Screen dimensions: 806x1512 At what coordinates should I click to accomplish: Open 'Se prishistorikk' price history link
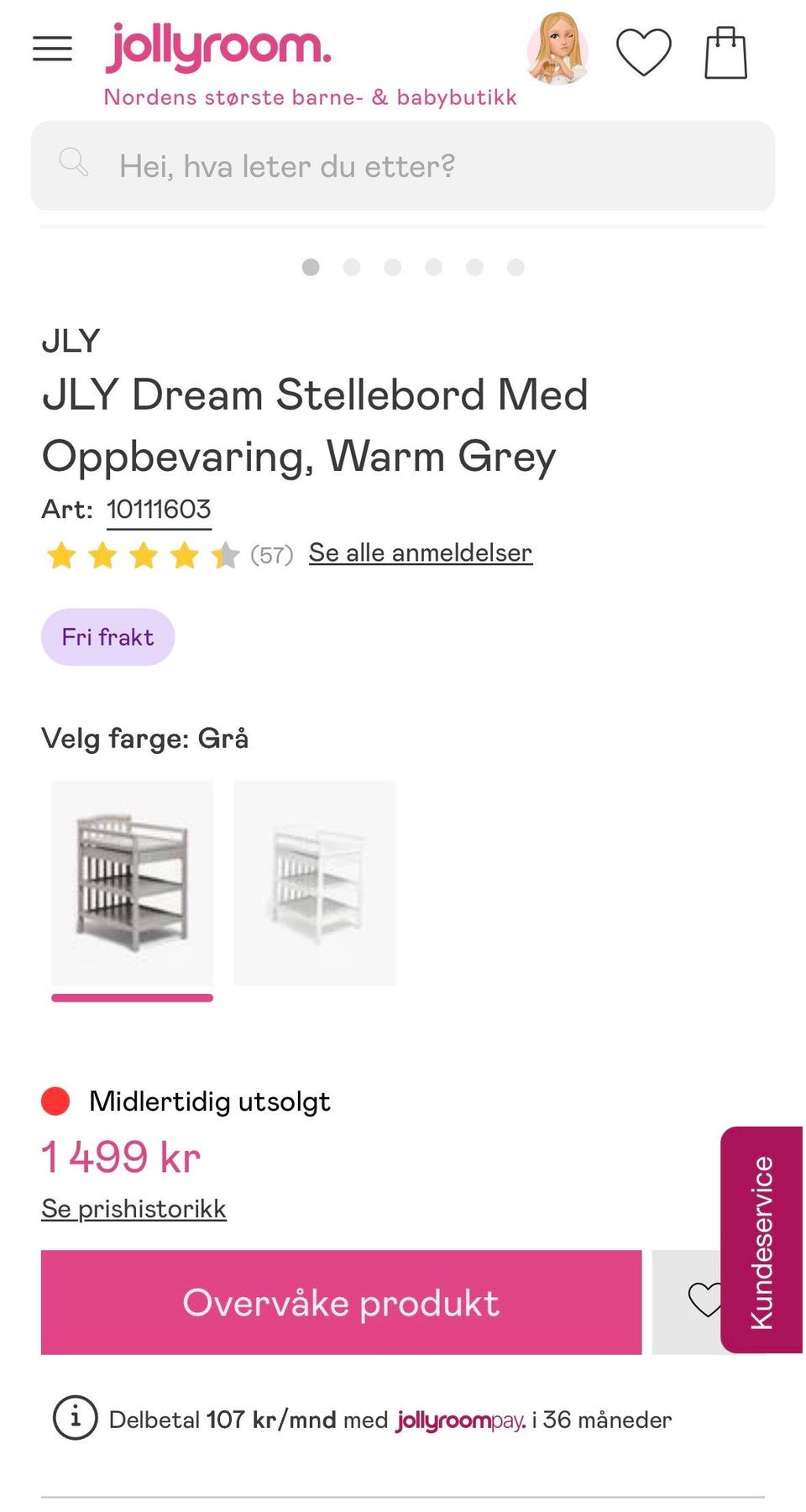tap(133, 1208)
